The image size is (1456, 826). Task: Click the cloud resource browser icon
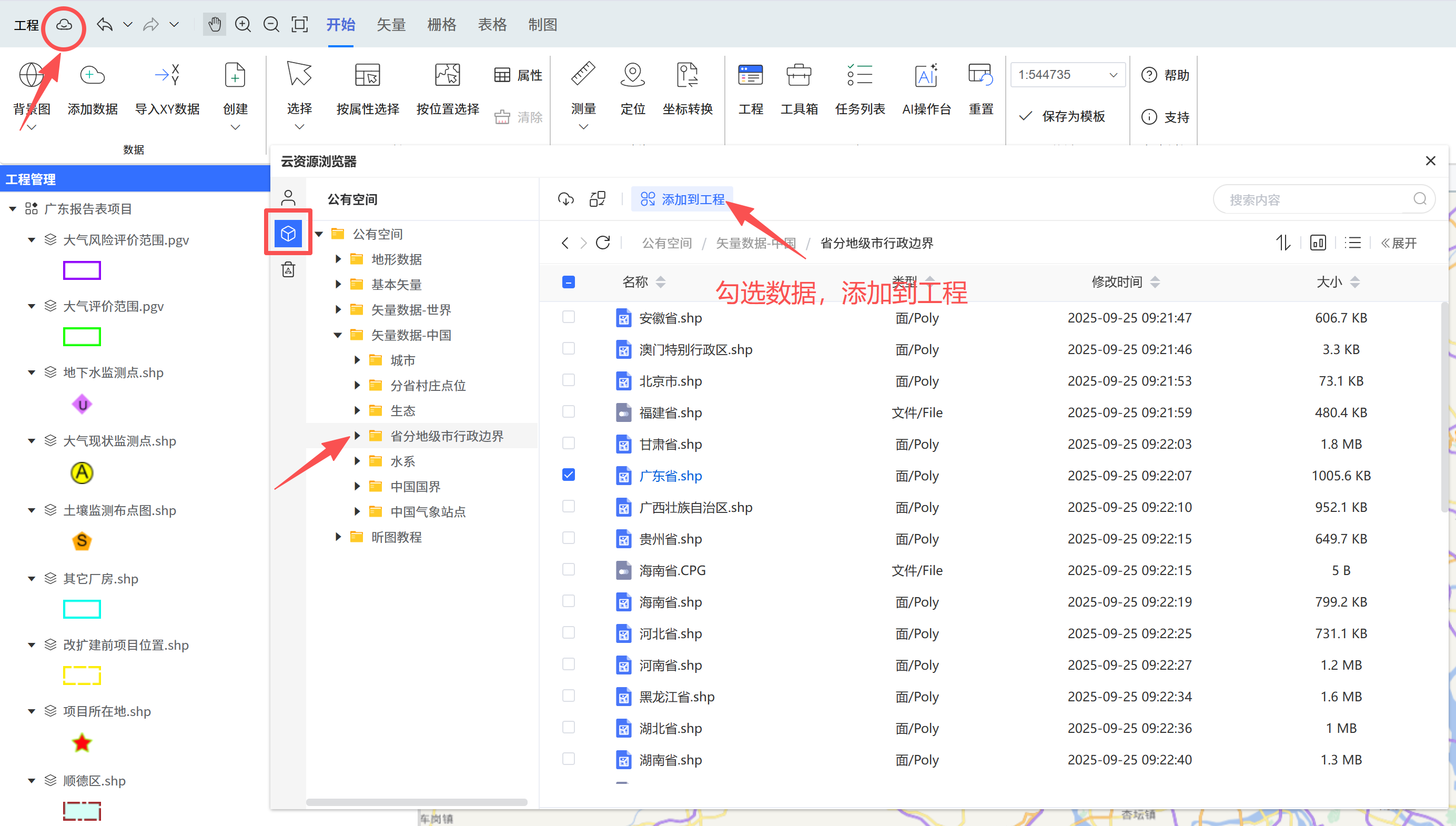64,24
